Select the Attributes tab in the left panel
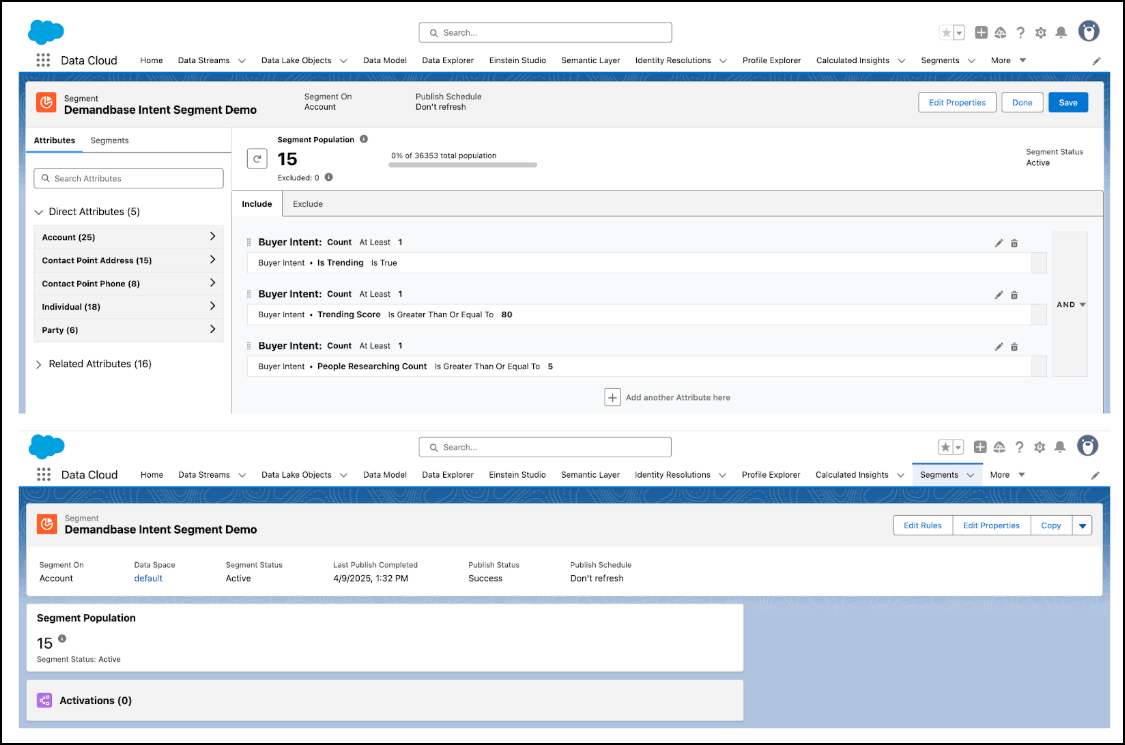 tap(55, 141)
